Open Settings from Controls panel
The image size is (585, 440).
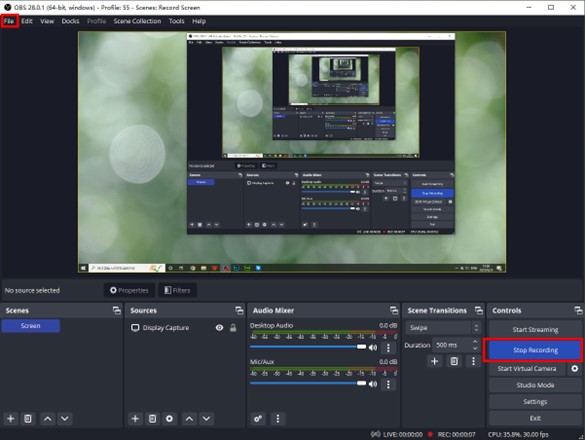point(535,402)
